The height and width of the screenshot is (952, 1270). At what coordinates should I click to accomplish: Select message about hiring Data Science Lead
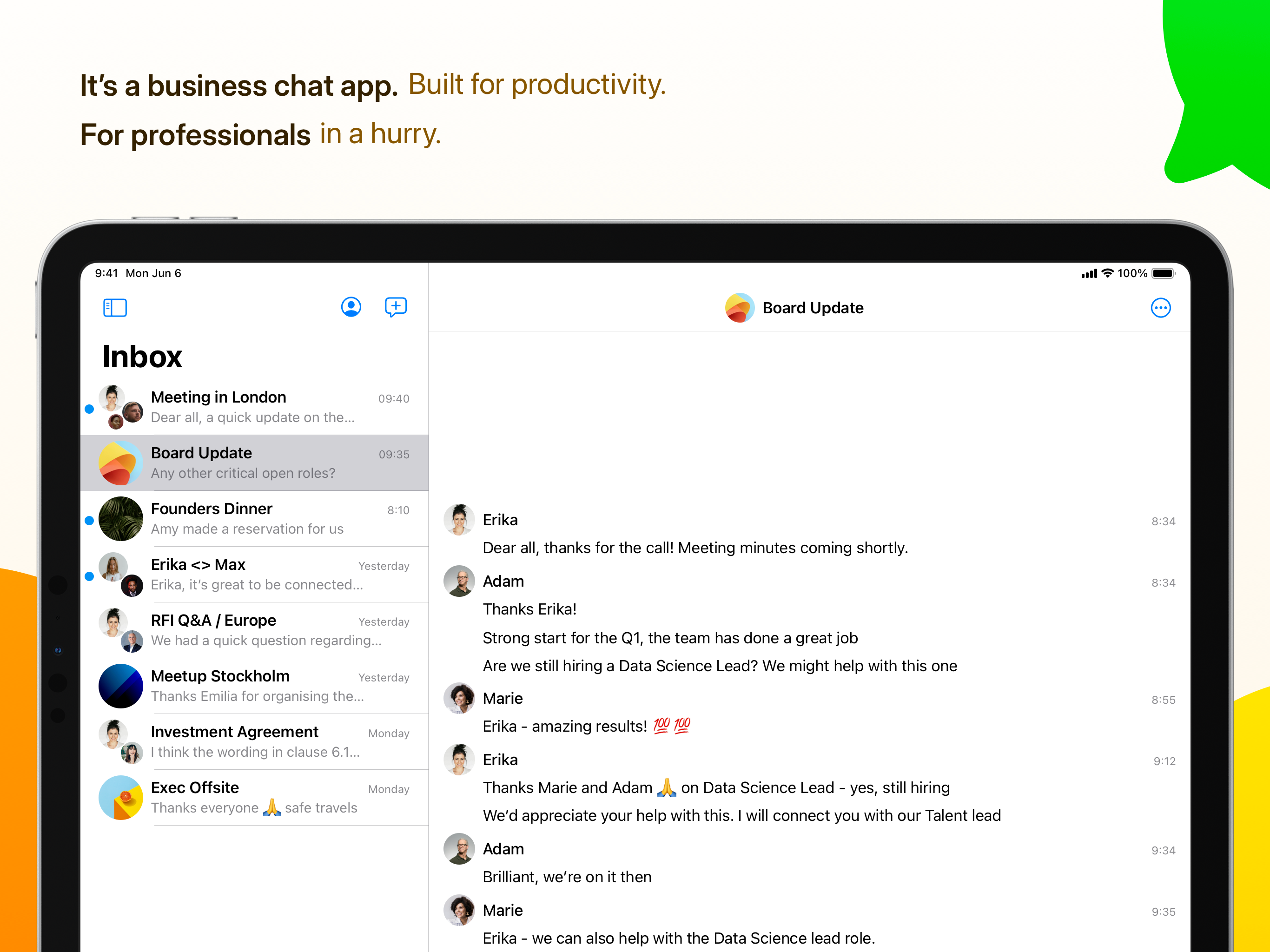tap(720, 666)
